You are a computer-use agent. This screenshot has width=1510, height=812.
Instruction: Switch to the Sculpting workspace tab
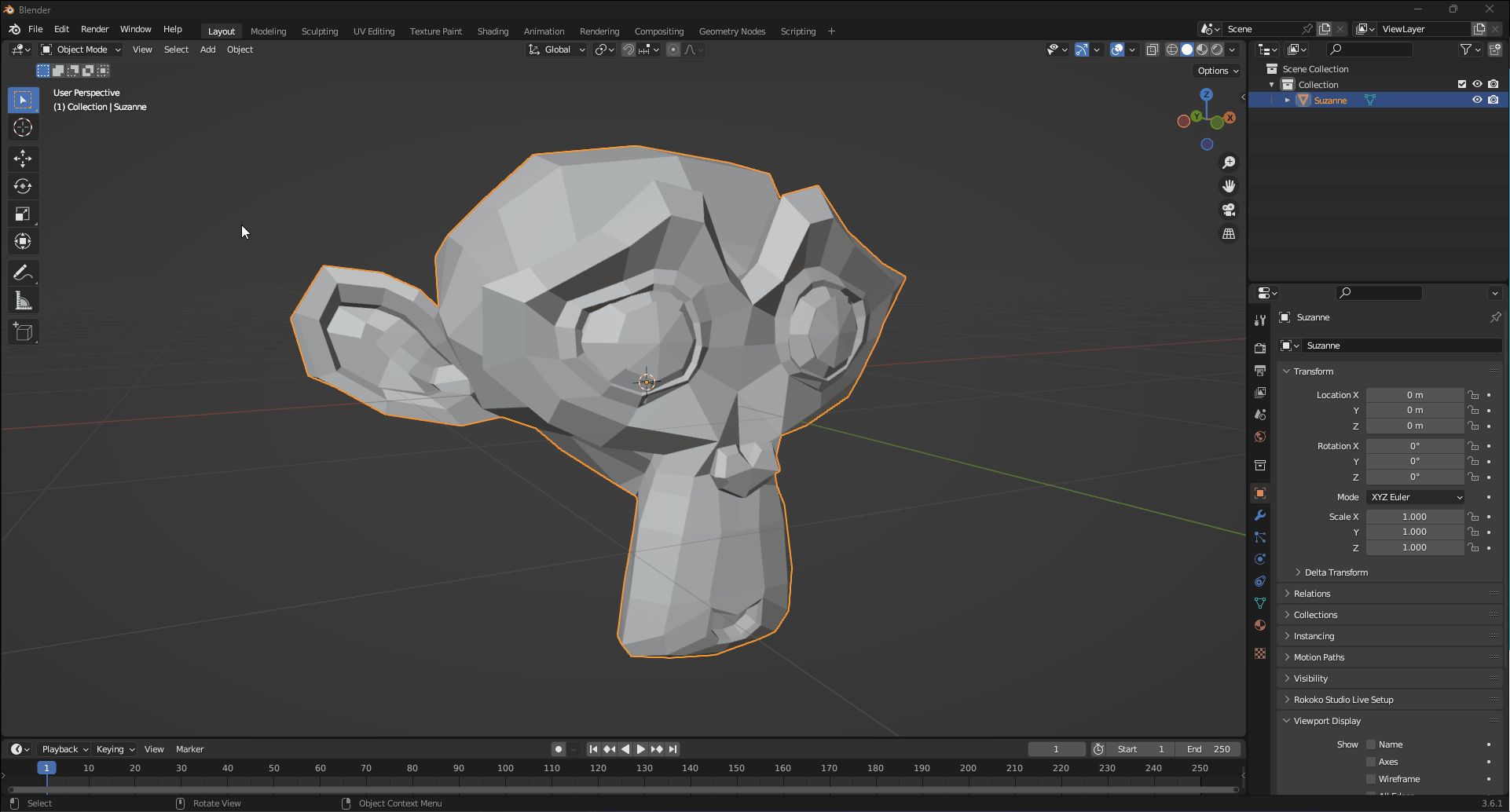coord(320,31)
